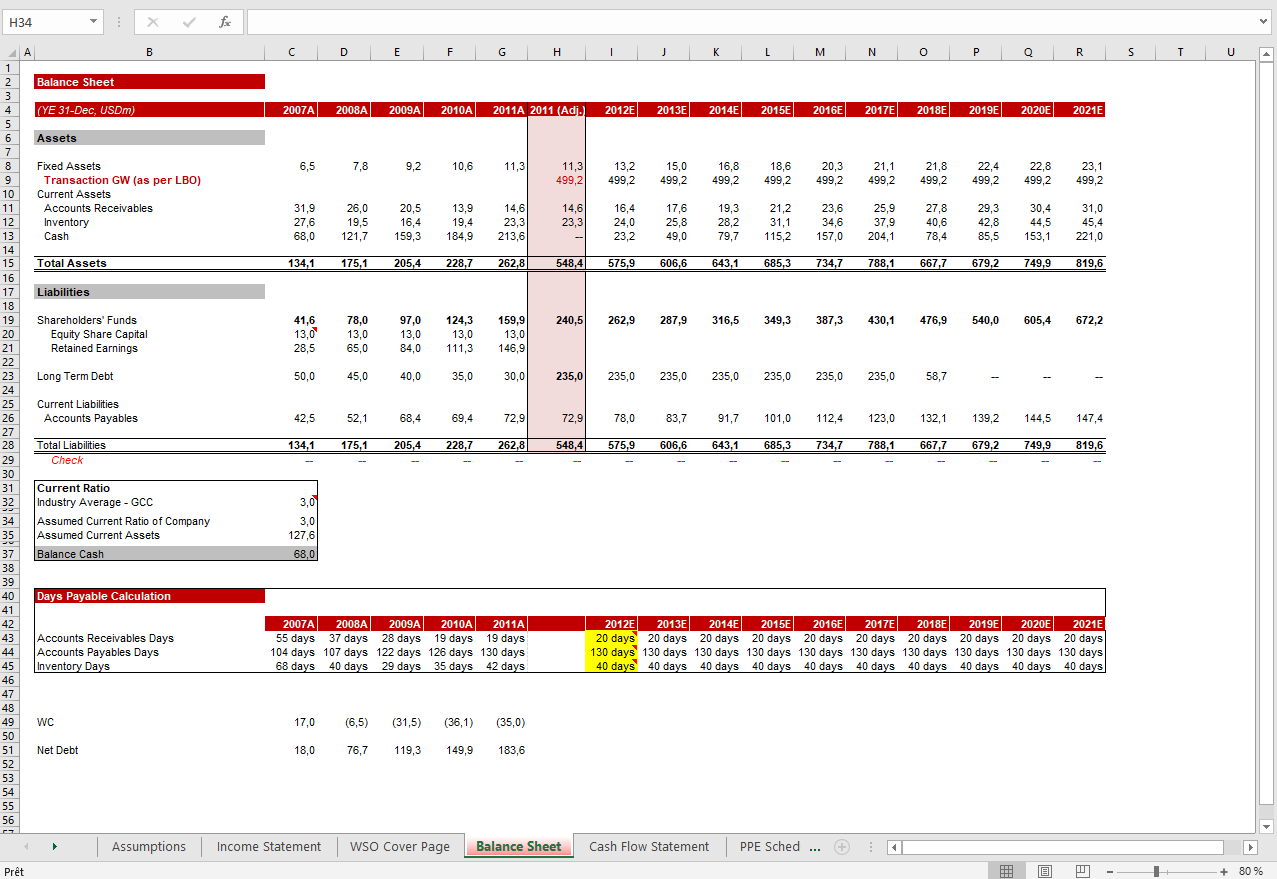Click the next sheet navigation arrow

[53, 847]
